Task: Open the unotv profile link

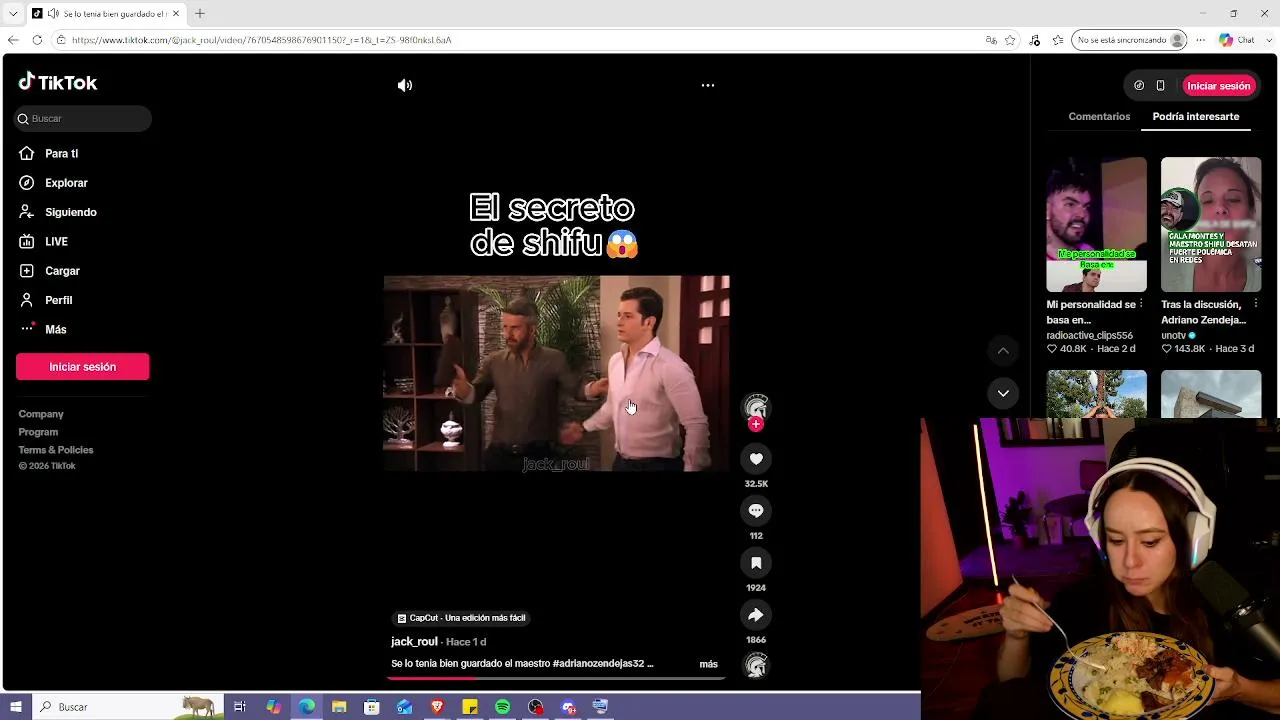Action: (1174, 336)
